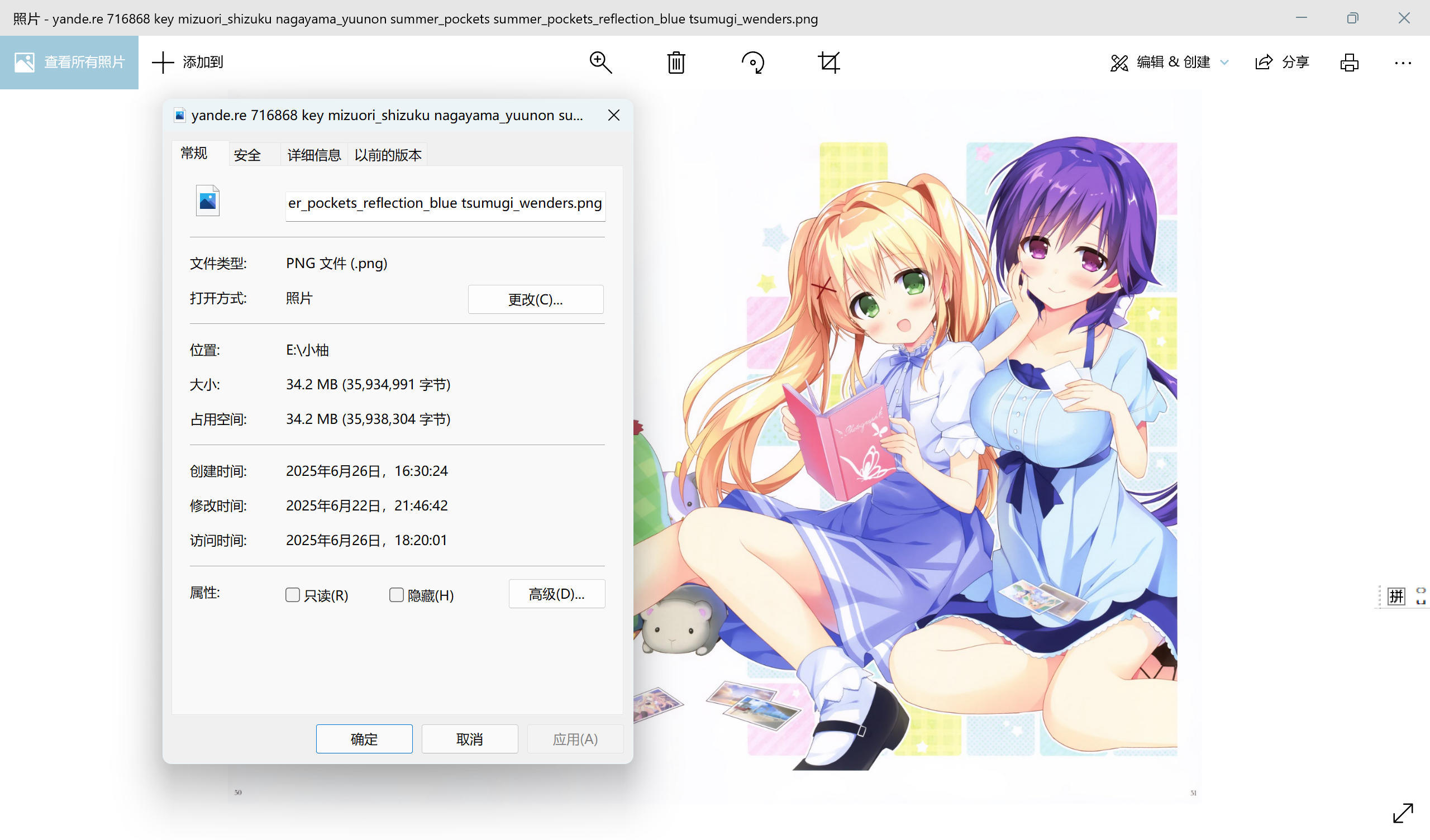The image size is (1430, 840).
Task: Close the Photos window
Action: 1404,18
